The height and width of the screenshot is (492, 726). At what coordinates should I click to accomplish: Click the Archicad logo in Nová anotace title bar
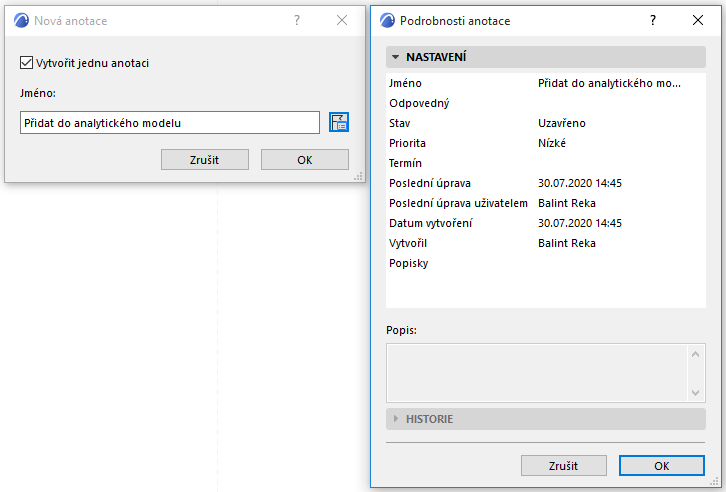21,20
